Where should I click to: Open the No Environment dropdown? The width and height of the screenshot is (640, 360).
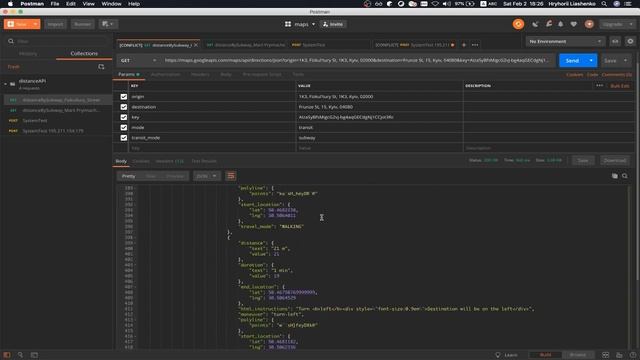pyautogui.click(x=565, y=41)
